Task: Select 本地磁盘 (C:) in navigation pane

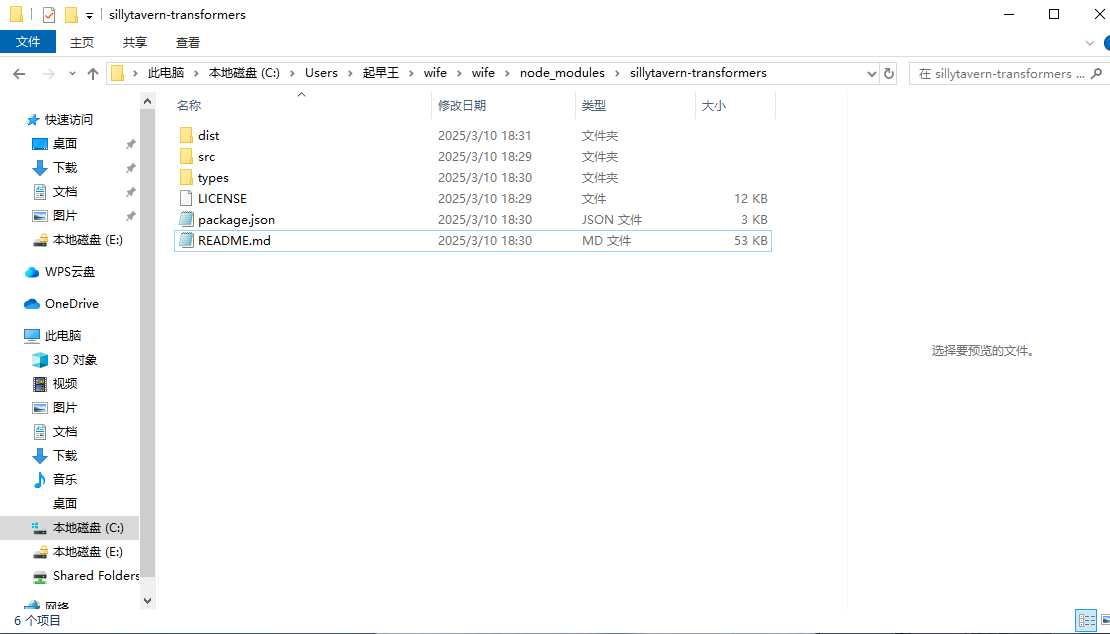Action: 69,528
